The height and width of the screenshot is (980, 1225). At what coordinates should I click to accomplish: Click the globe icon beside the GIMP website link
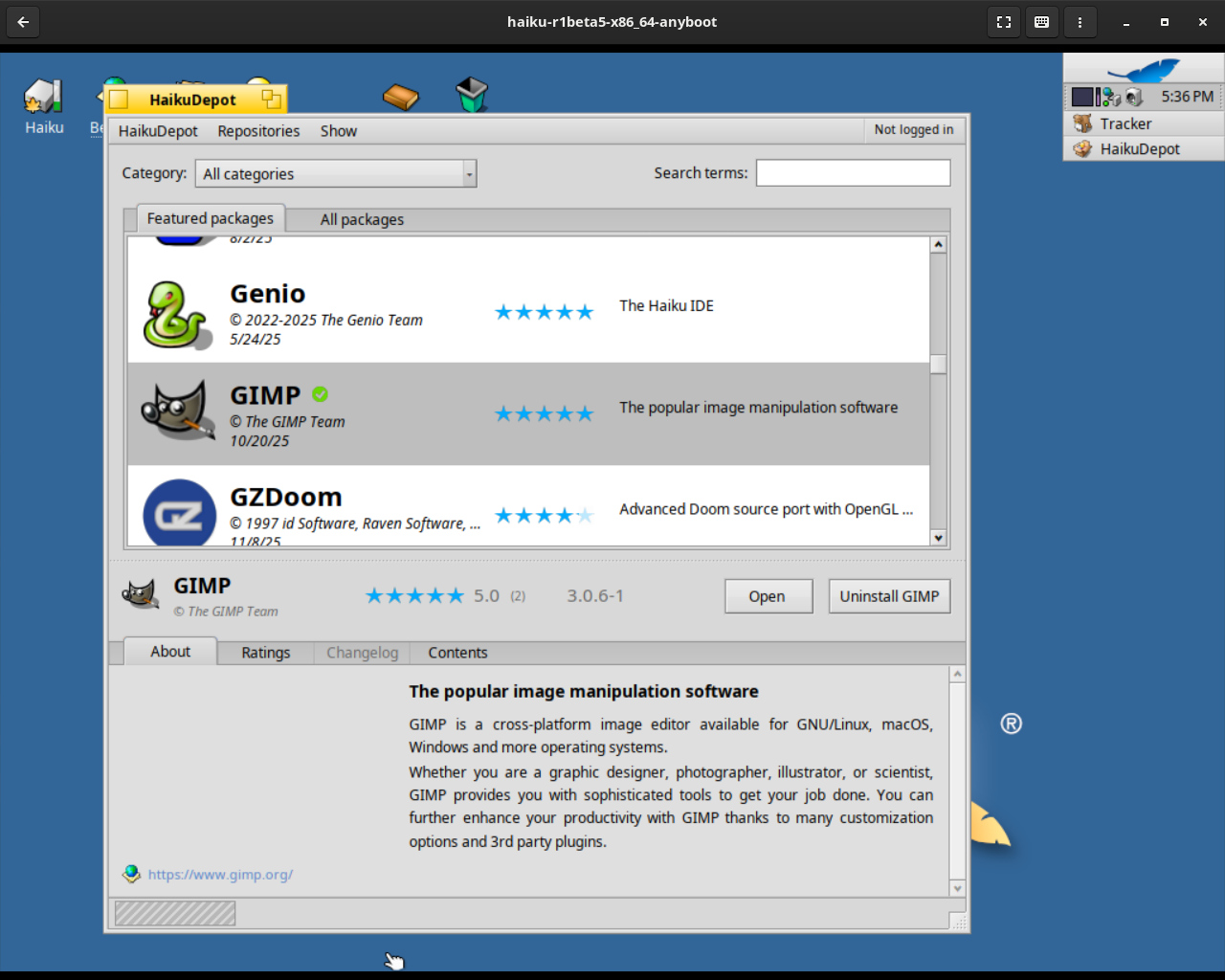130,874
